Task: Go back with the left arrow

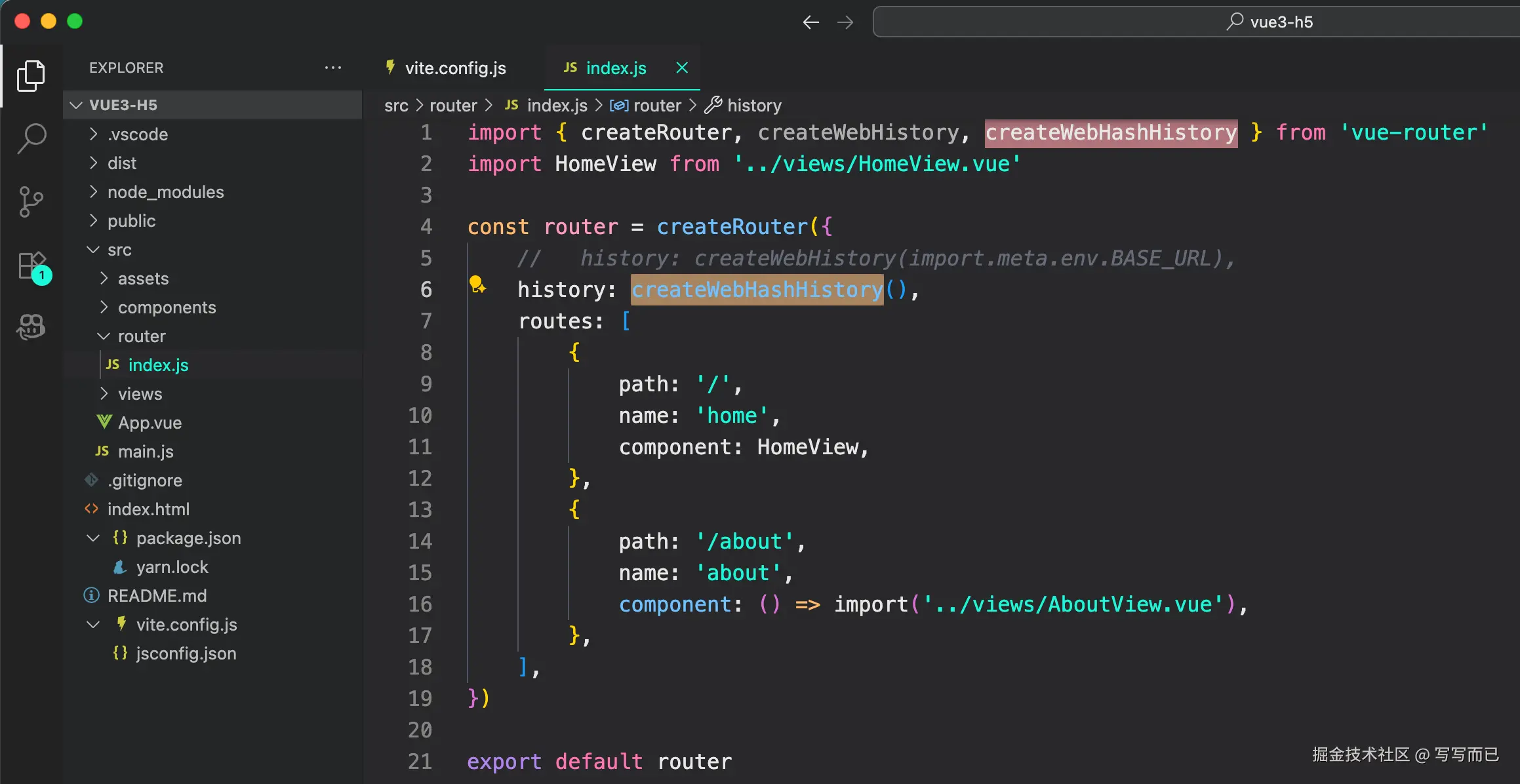Action: pyautogui.click(x=811, y=22)
